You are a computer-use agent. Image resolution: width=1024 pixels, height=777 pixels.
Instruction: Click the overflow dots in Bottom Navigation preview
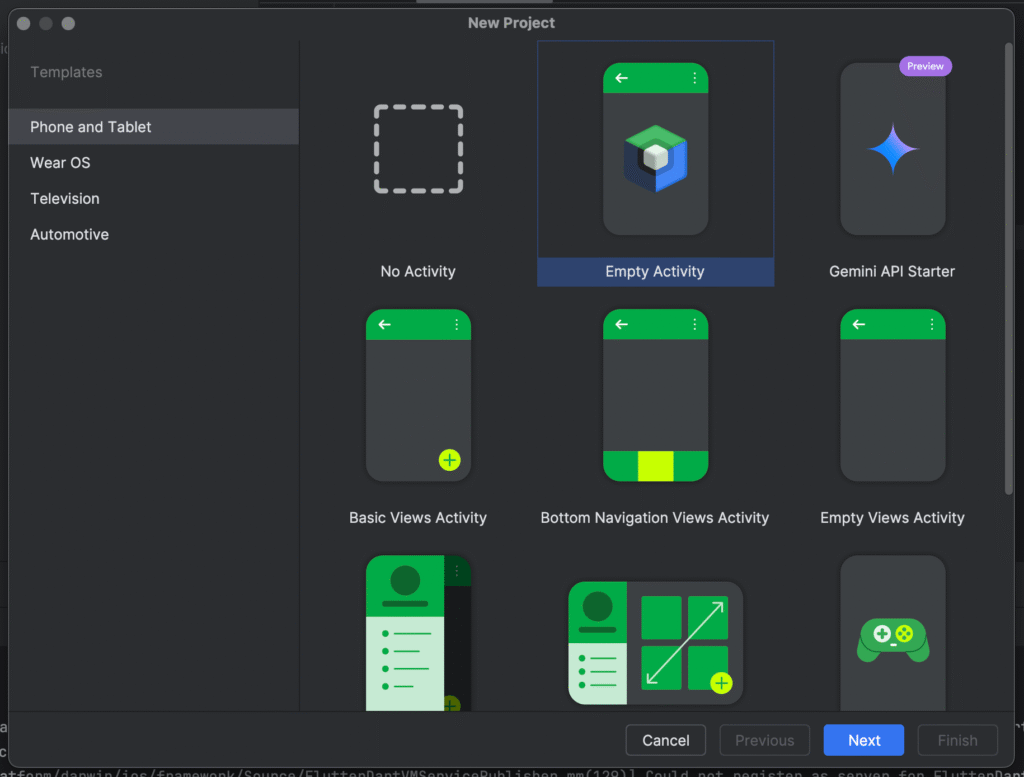click(695, 325)
